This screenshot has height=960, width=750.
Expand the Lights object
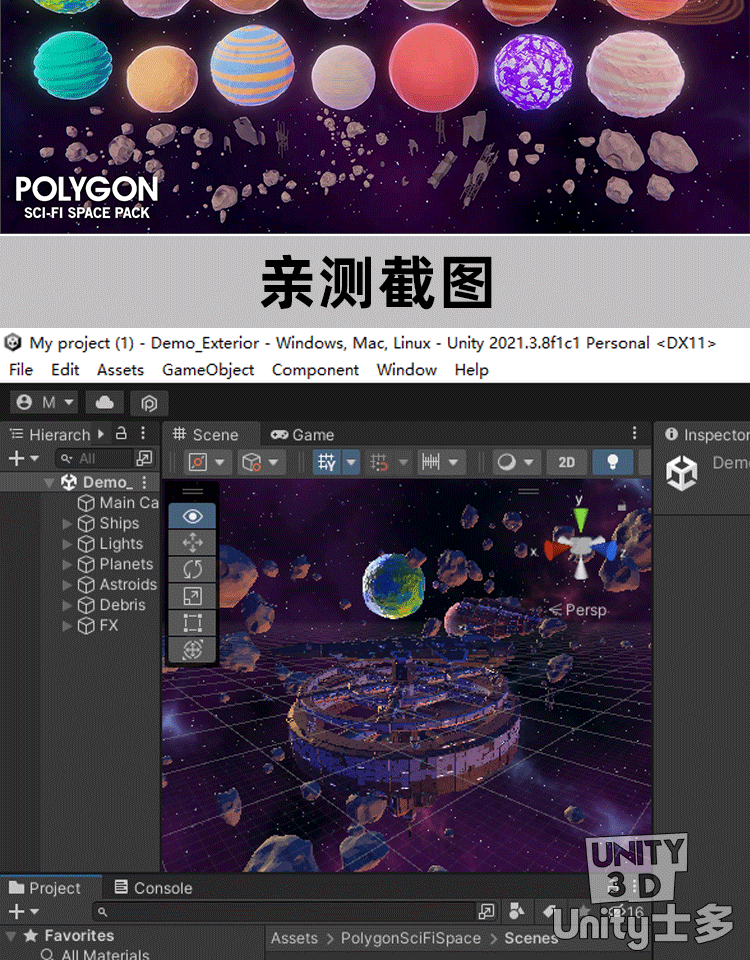click(67, 544)
